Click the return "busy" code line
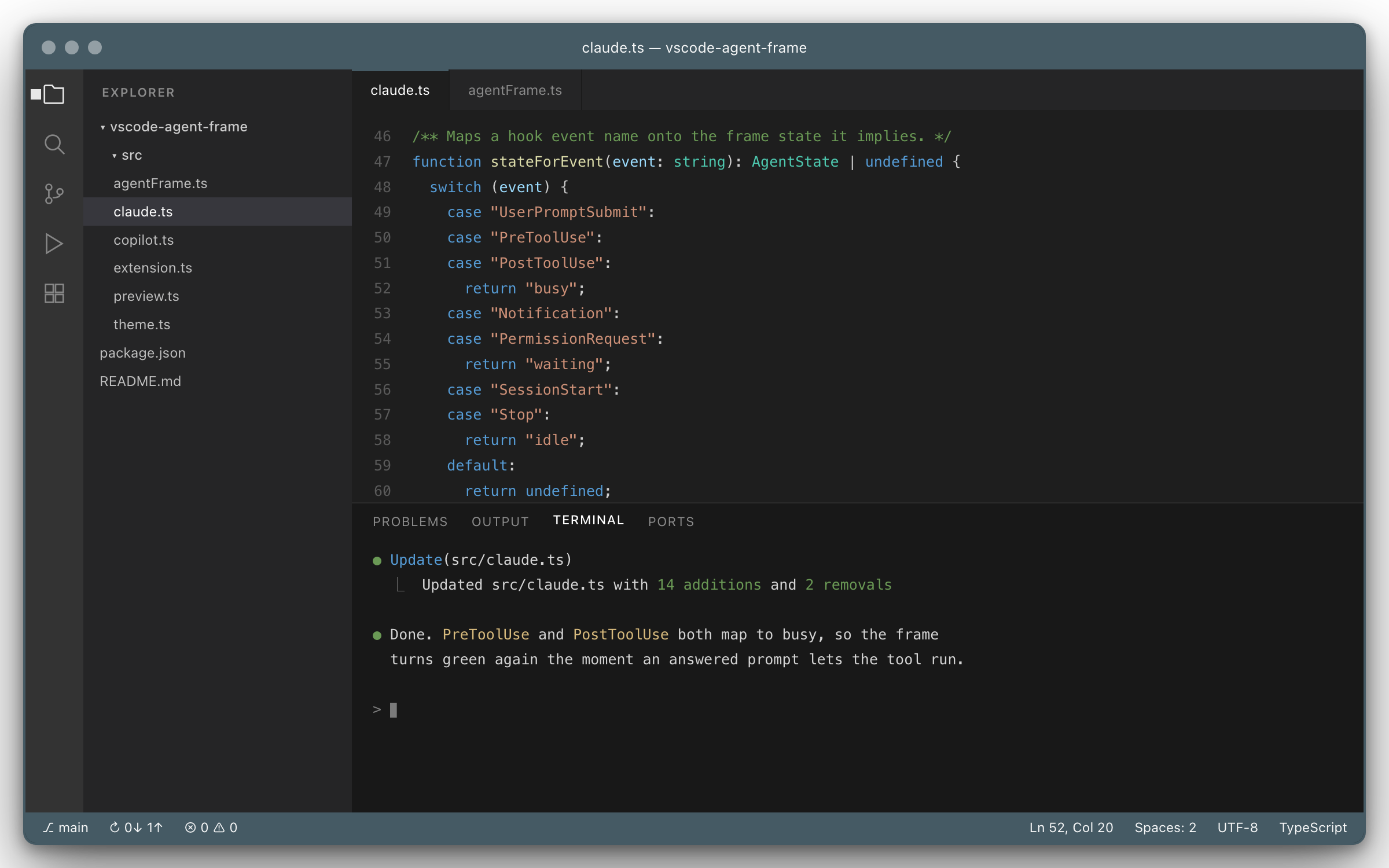 click(525, 288)
